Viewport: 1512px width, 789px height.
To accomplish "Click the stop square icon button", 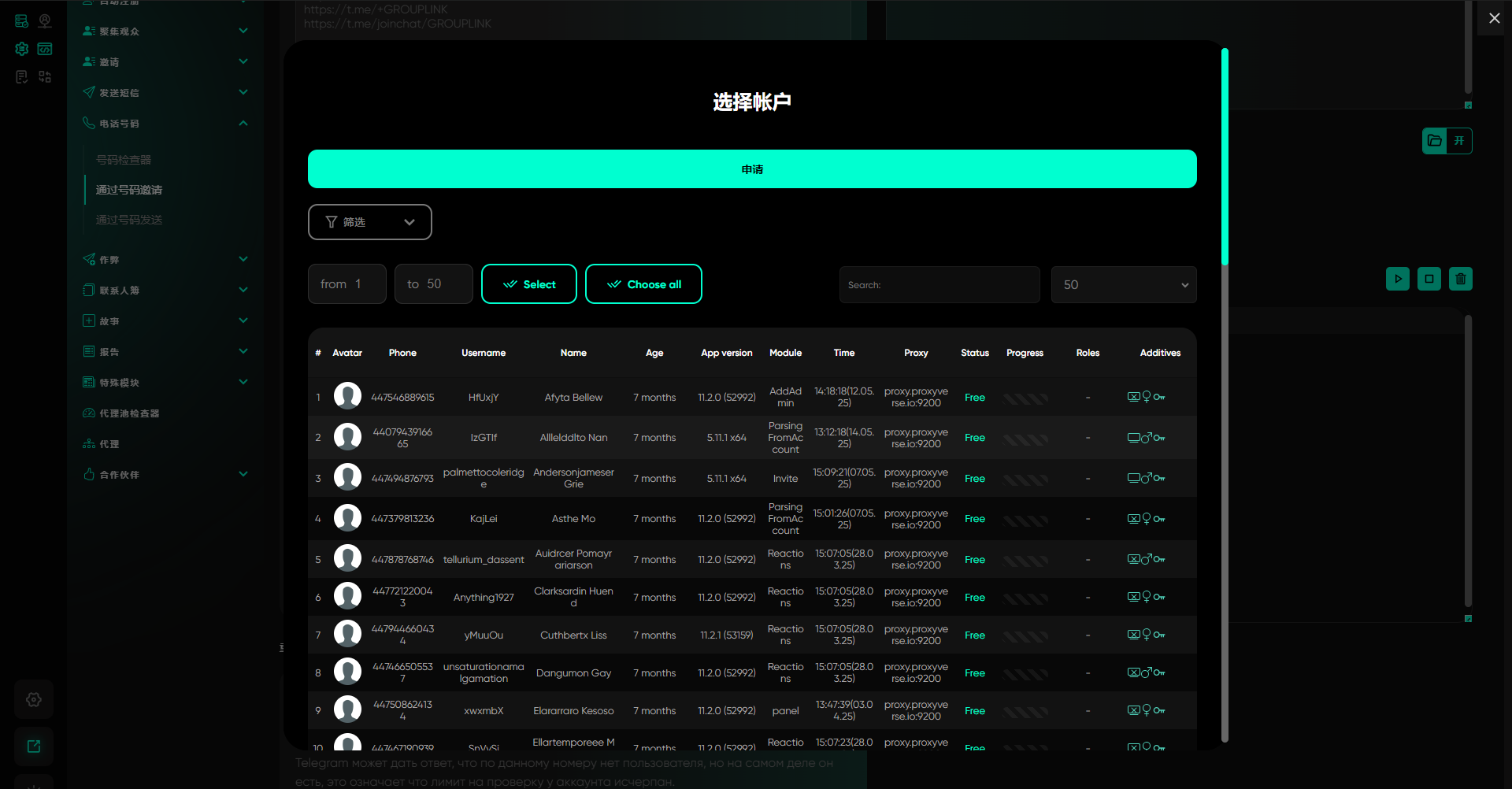I will 1429,279.
